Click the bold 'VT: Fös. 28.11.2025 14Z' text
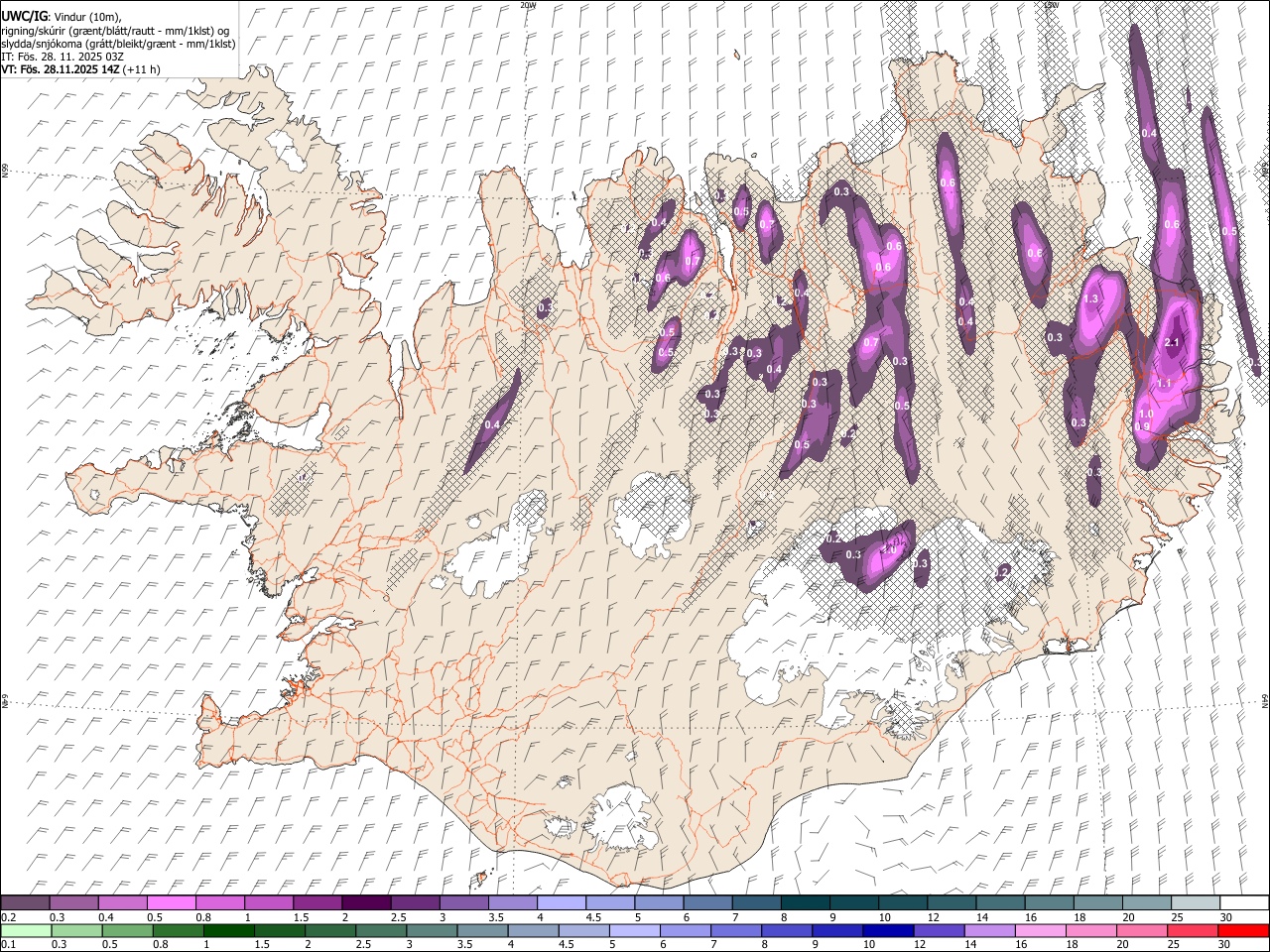The height and width of the screenshot is (952, 1270). 61,69
